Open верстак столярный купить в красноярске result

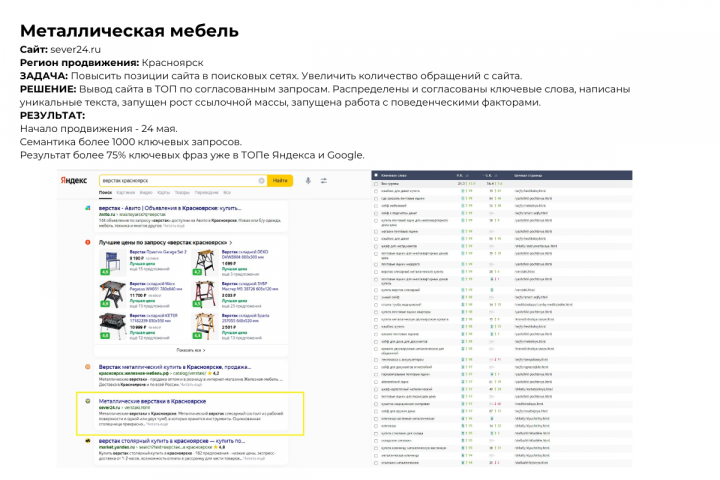pyautogui.click(x=172, y=440)
